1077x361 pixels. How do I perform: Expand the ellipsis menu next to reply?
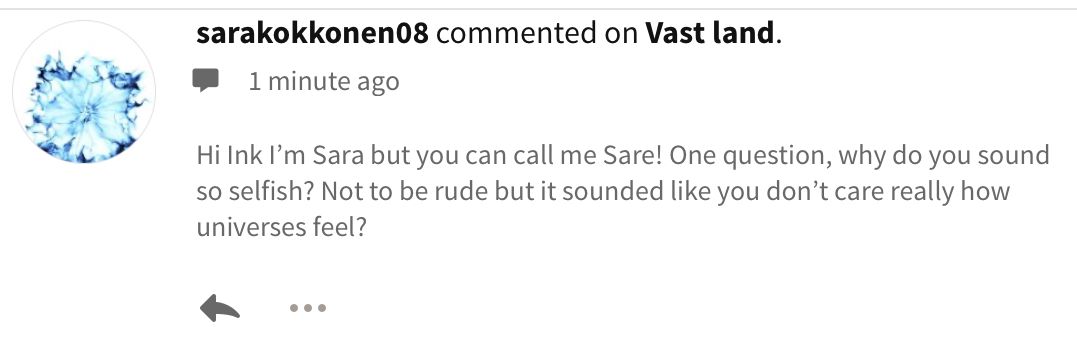[308, 308]
